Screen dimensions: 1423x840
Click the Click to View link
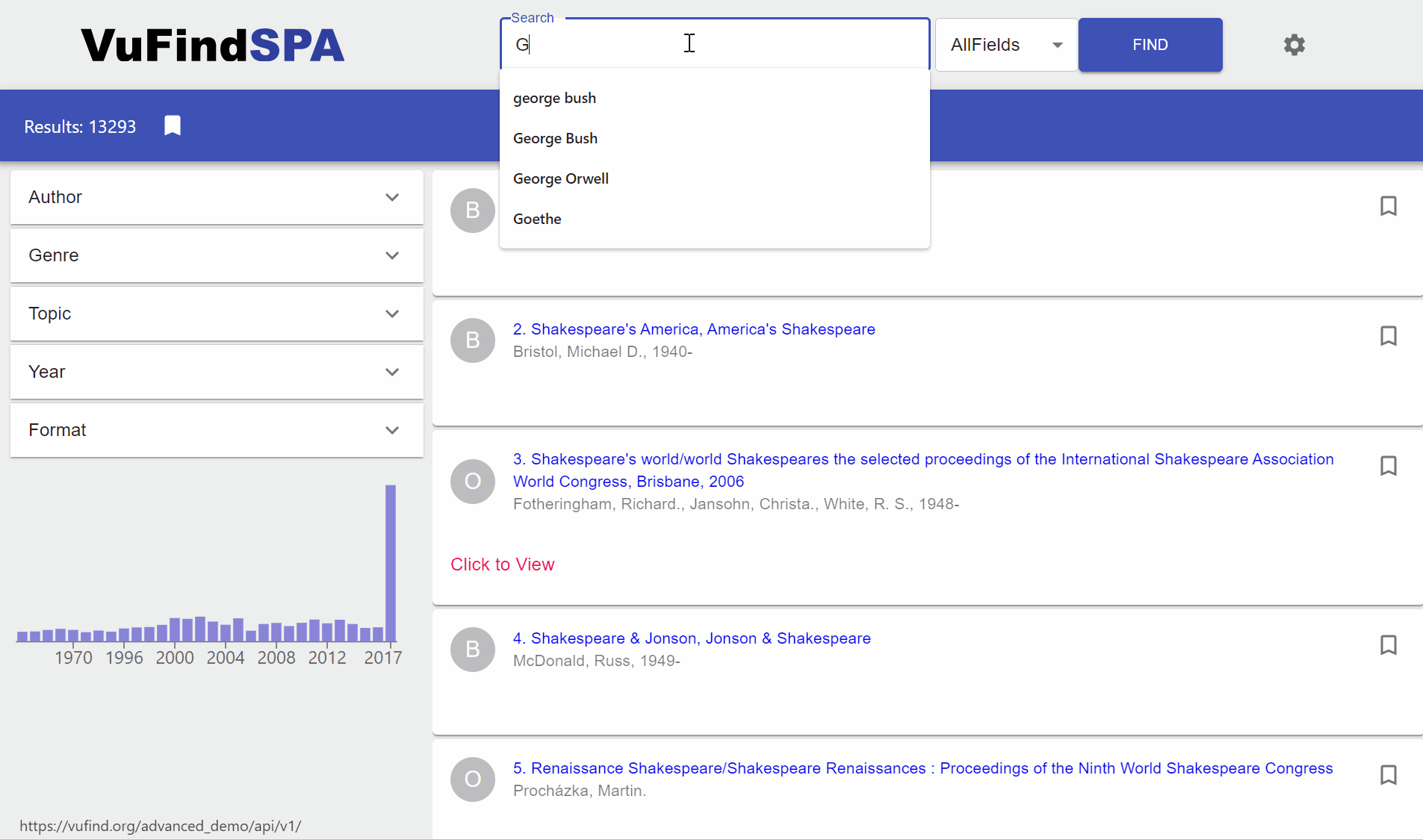(503, 564)
